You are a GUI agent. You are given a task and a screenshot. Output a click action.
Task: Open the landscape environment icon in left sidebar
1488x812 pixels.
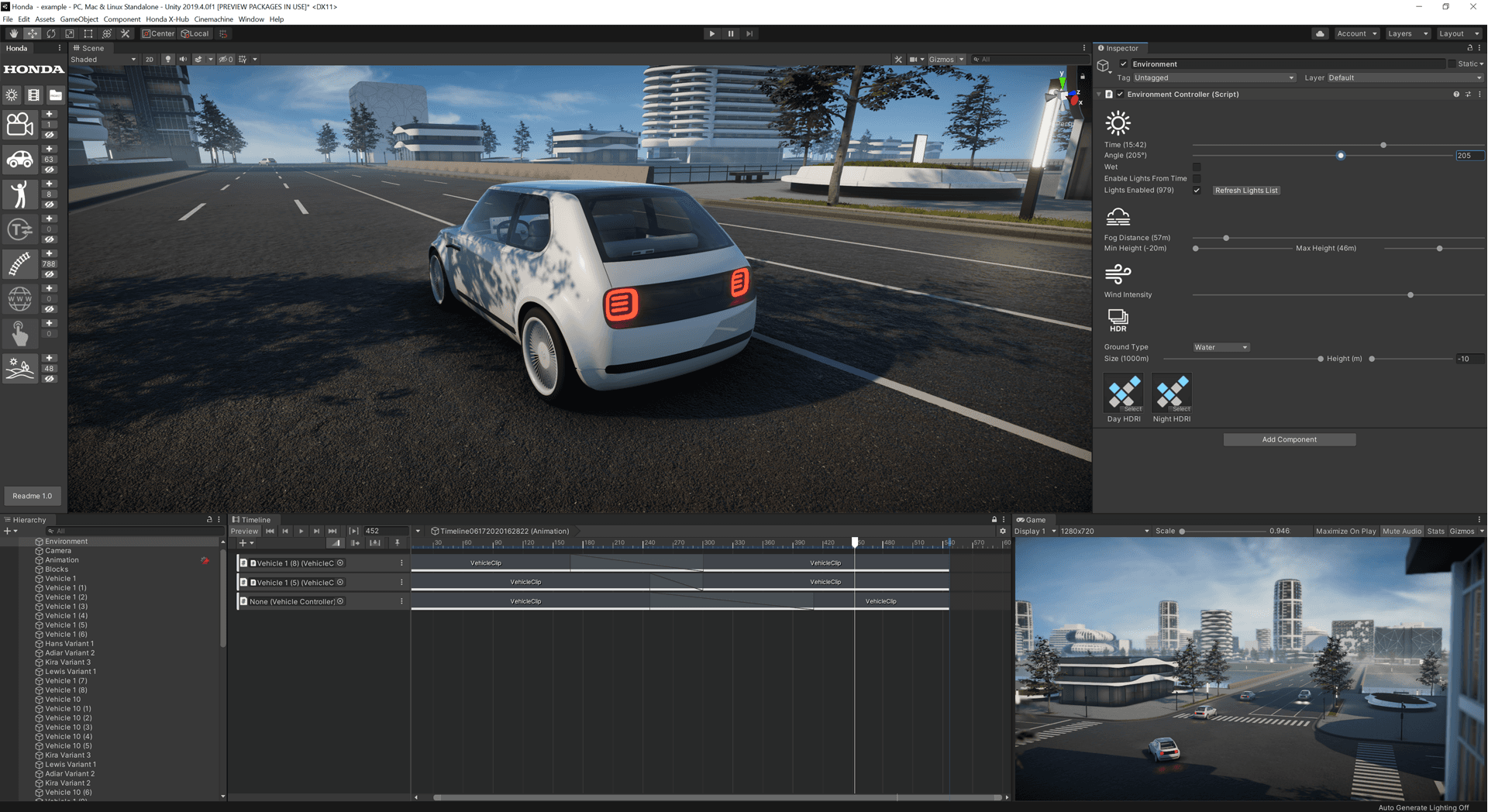click(19, 368)
